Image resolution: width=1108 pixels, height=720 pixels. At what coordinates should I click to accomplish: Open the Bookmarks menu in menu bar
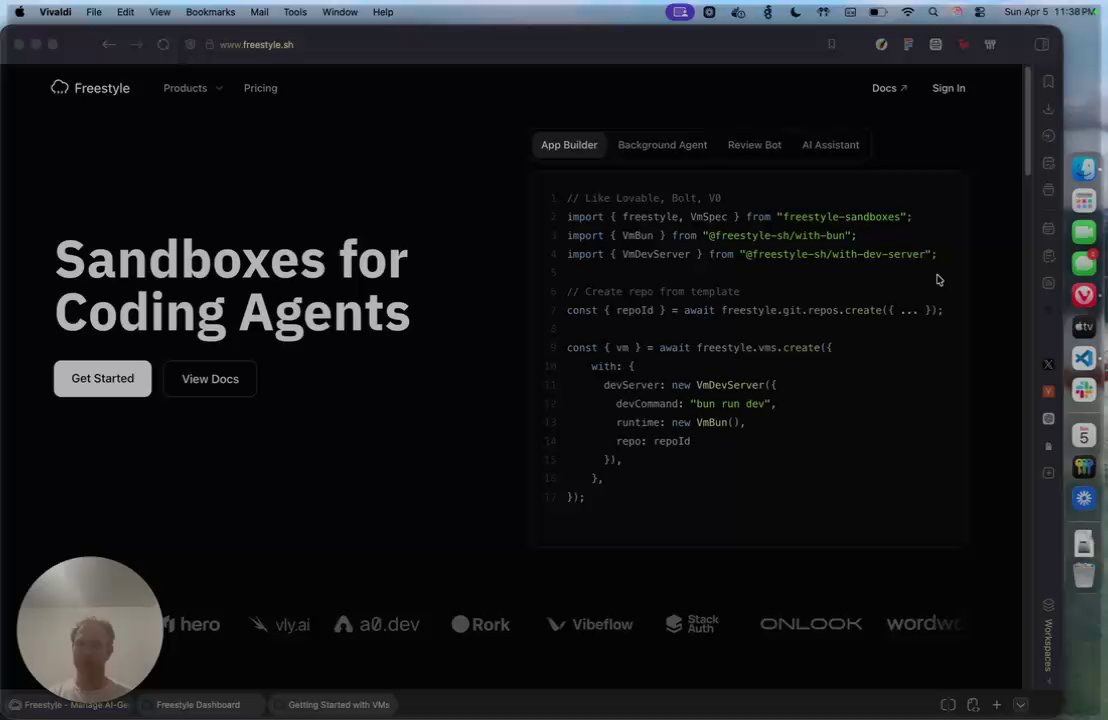(x=210, y=12)
